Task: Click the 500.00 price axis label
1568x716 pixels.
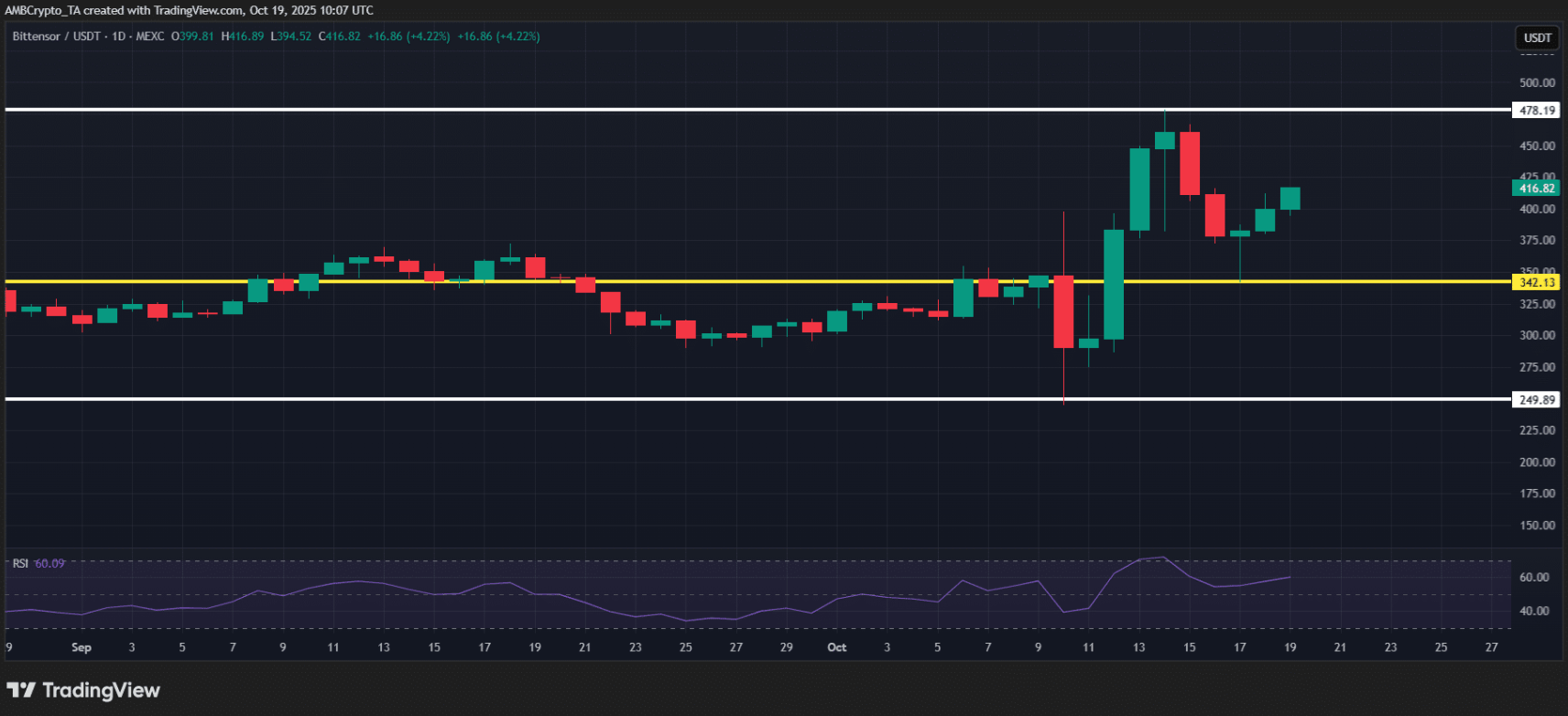Action: pos(1537,82)
